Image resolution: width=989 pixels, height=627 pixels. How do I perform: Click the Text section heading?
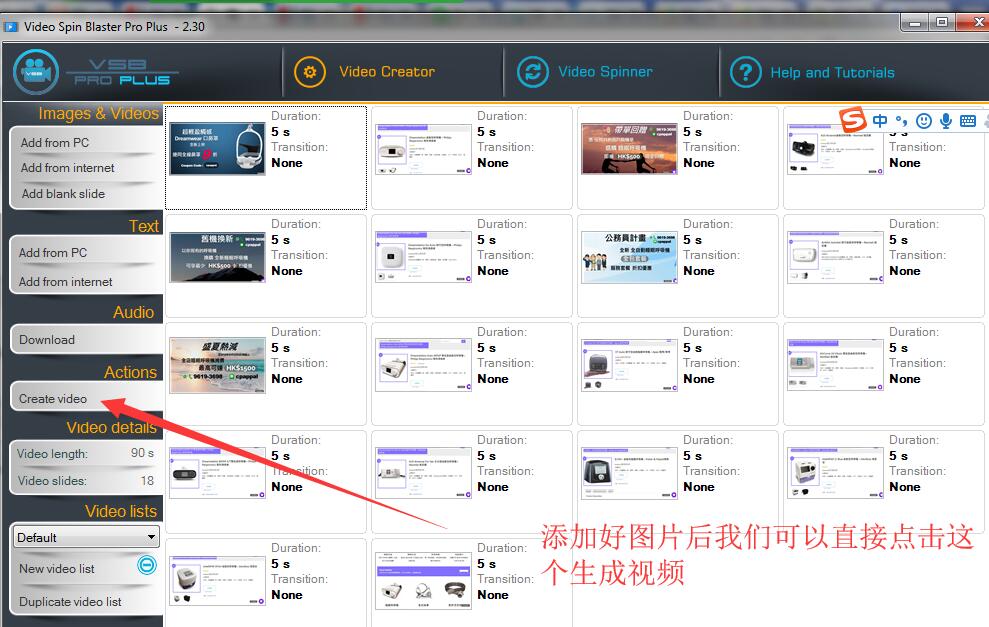pos(144,226)
